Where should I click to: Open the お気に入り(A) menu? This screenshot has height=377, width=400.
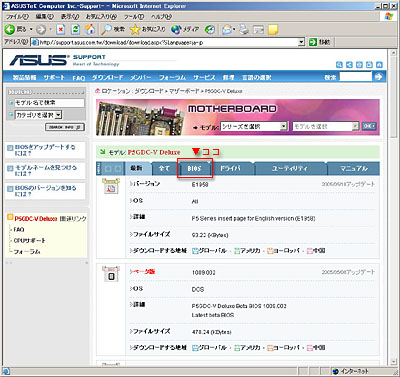(x=101, y=16)
